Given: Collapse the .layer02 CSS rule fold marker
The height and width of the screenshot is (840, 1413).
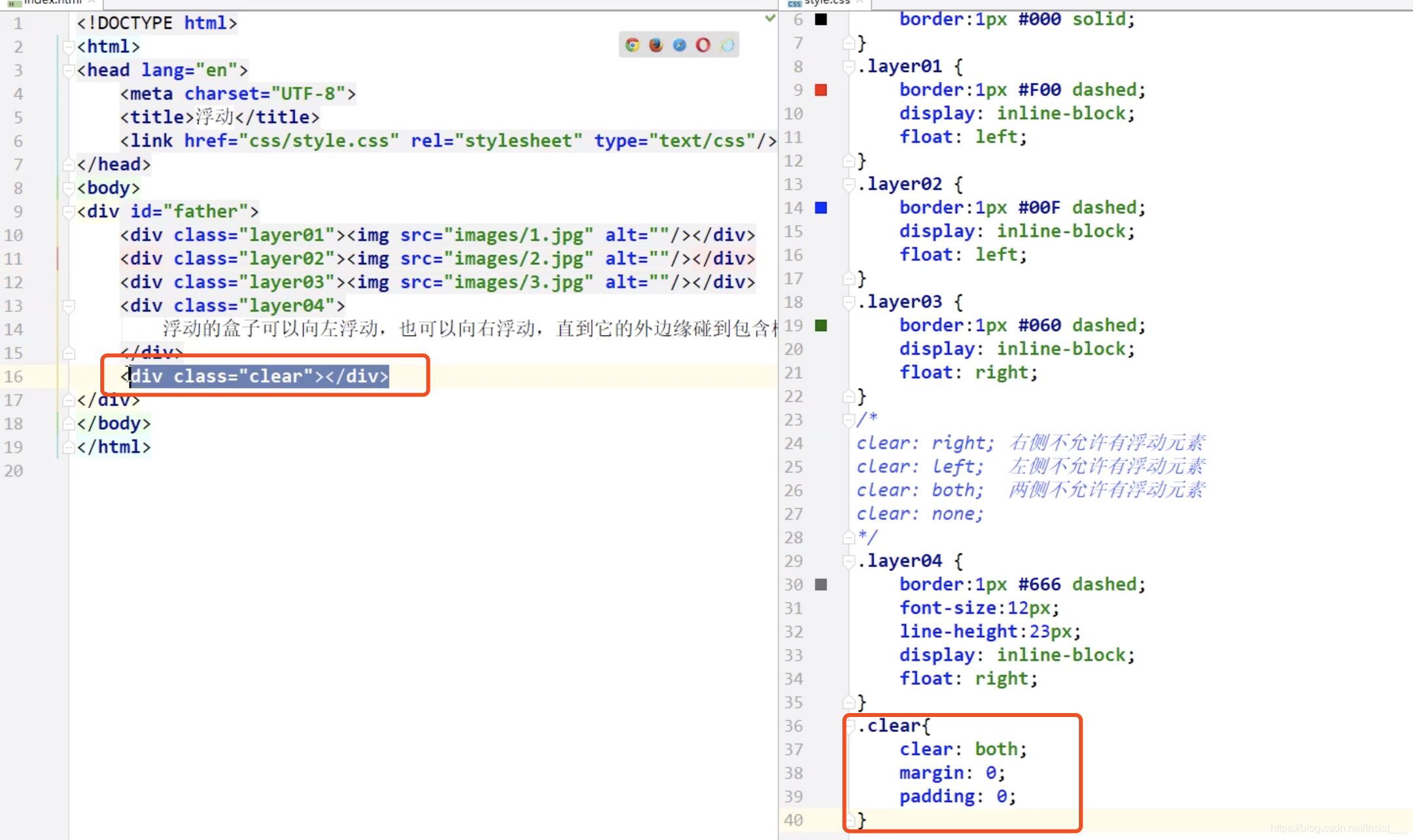Looking at the screenshot, I should tap(848, 184).
